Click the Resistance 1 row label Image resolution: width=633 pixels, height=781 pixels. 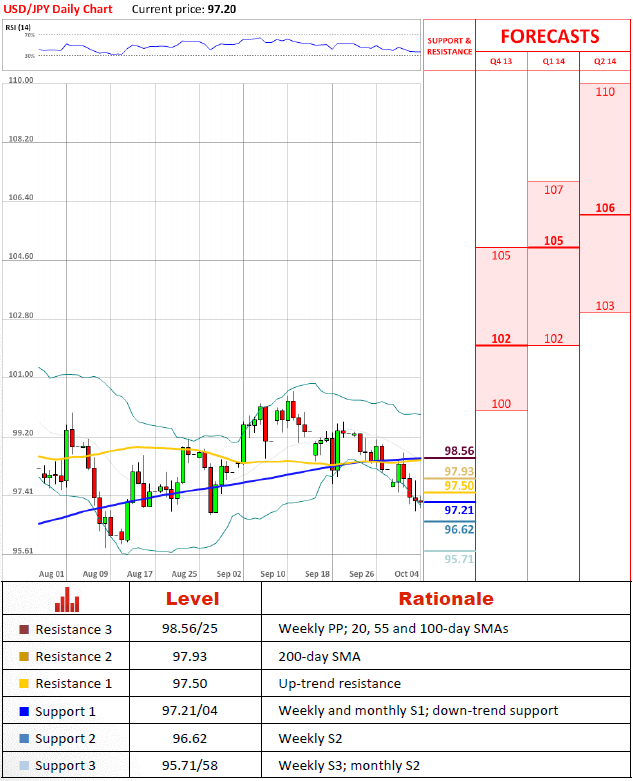coord(74,683)
